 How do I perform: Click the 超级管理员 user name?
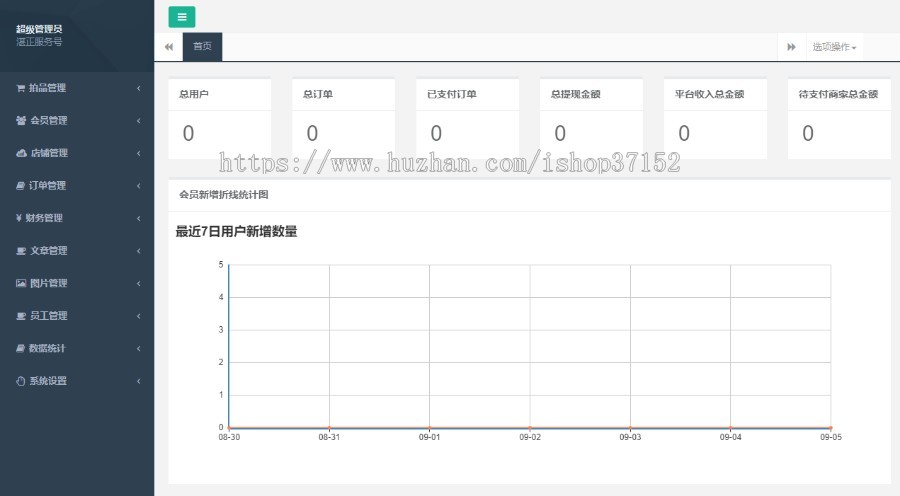pyautogui.click(x=39, y=29)
